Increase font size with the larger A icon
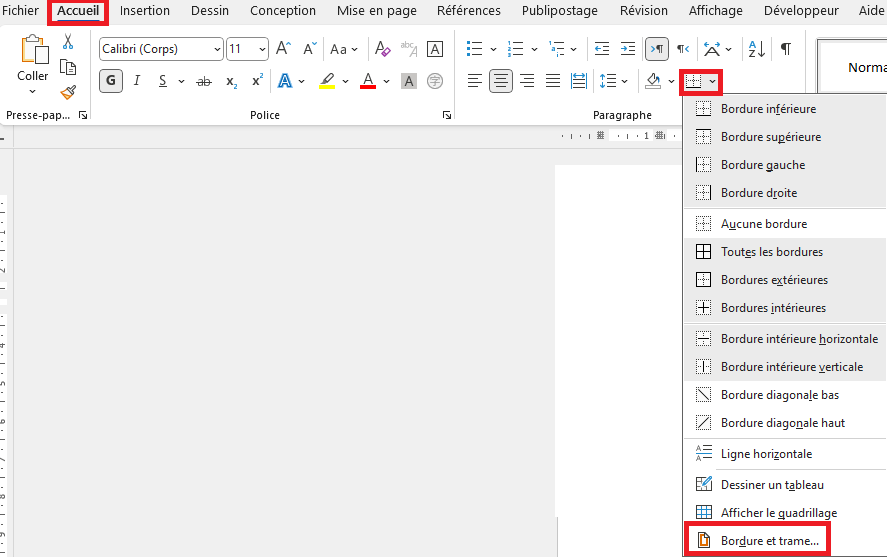 pos(283,49)
